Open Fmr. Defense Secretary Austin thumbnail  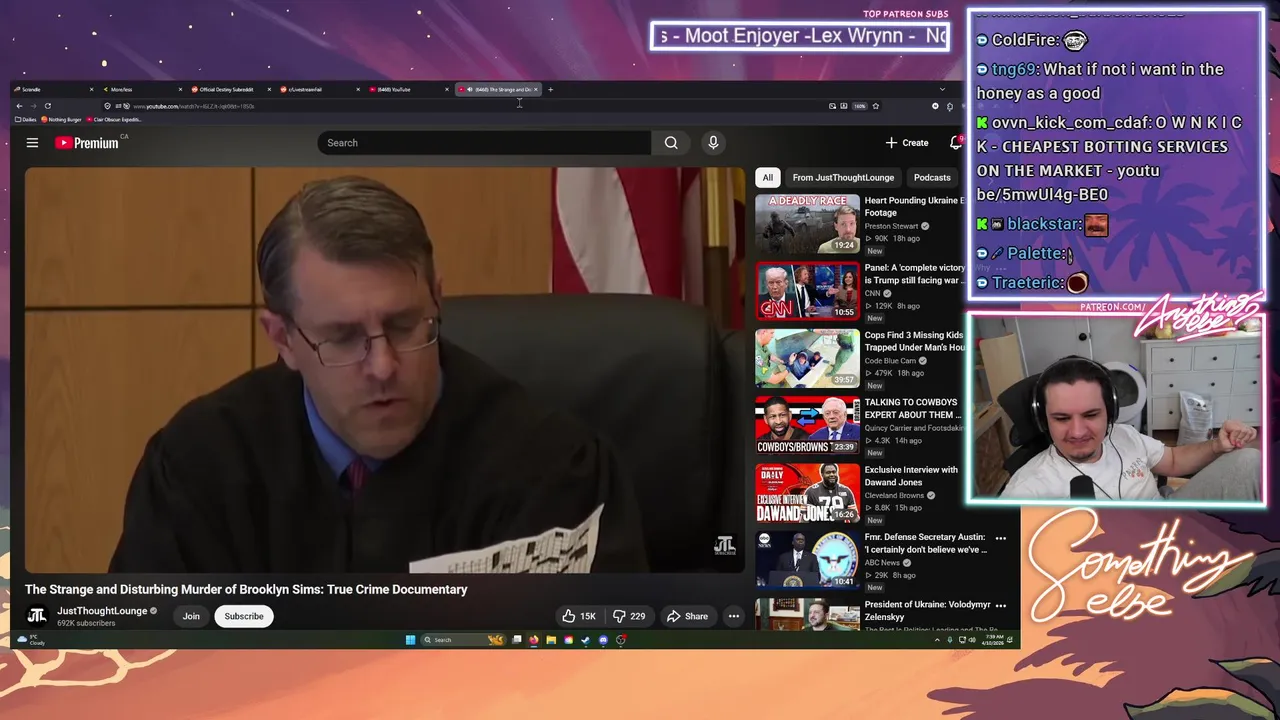[807, 559]
